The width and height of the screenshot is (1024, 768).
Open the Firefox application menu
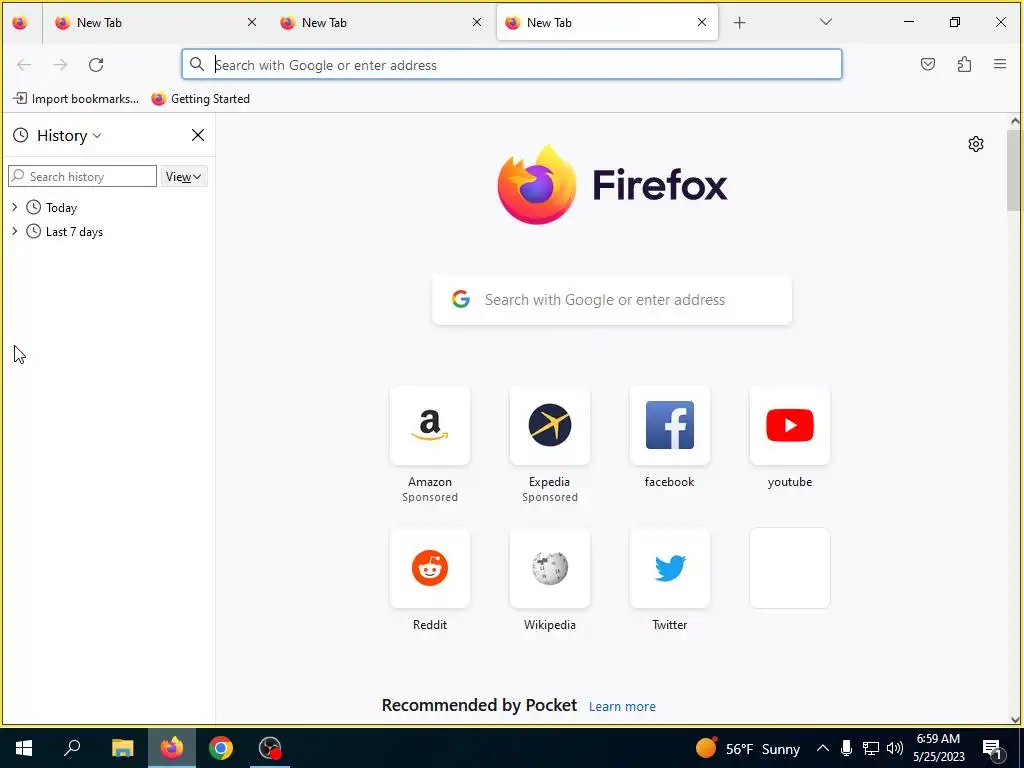coord(1000,64)
